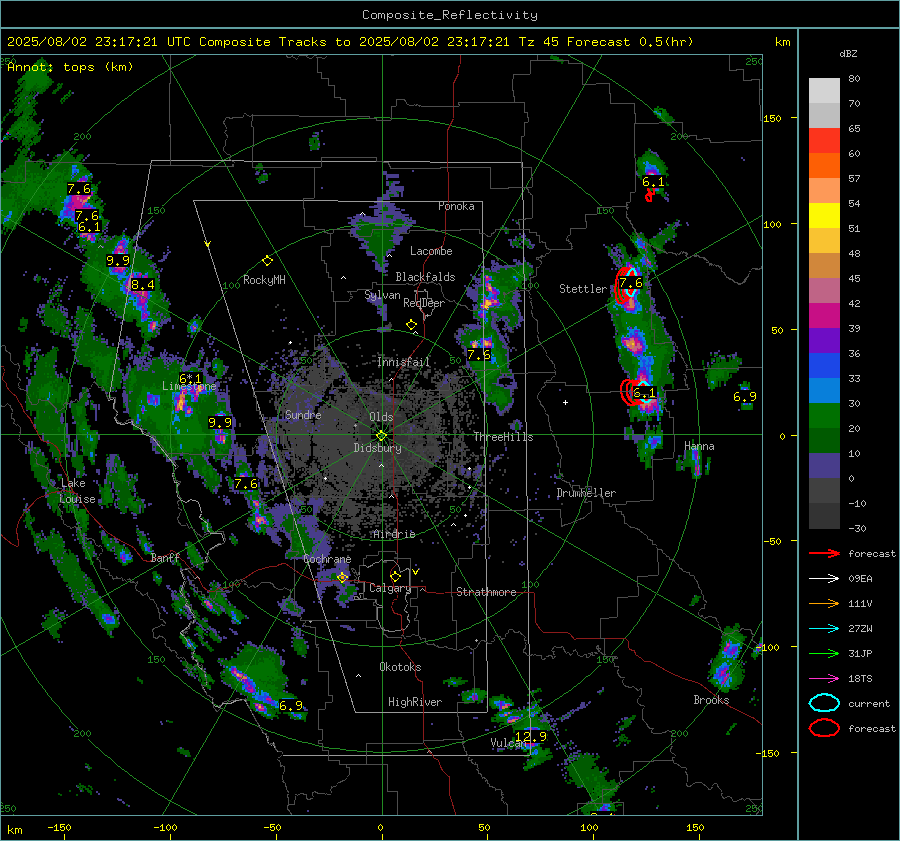Pick the bright yellow 54 dBZ swatch
The image size is (900, 841).
(824, 216)
